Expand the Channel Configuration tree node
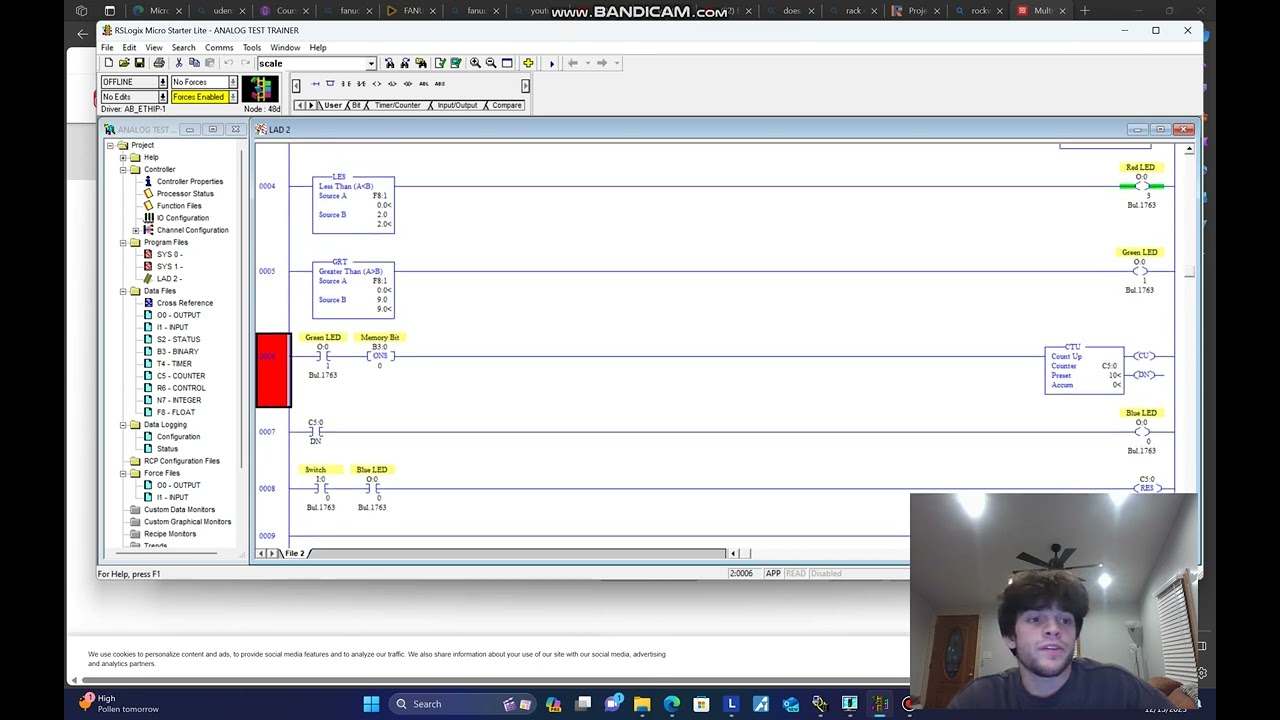This screenshot has height=720, width=1280. coord(136,230)
